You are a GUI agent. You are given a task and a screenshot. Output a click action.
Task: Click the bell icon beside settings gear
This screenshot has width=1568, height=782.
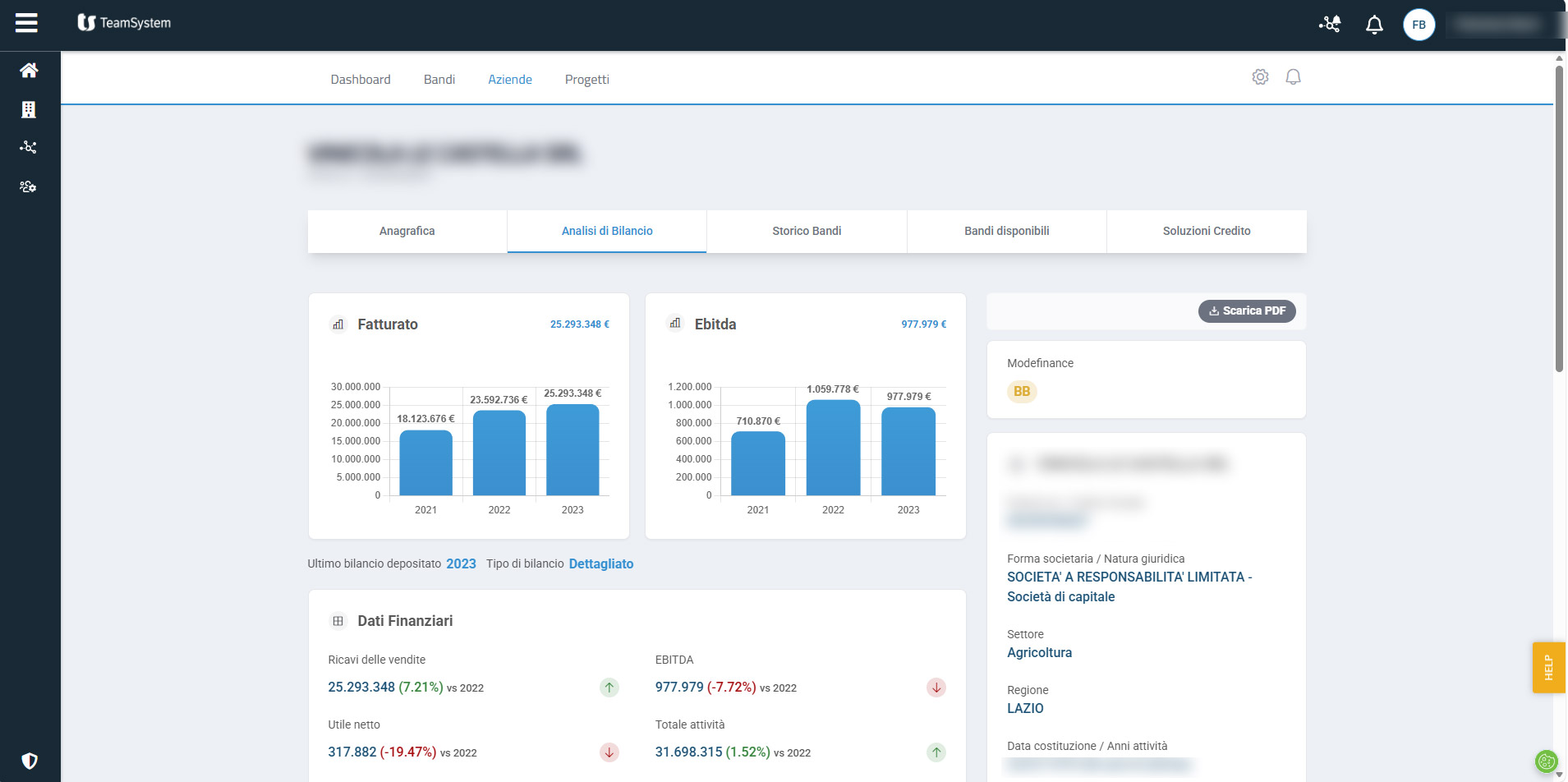click(x=1293, y=77)
